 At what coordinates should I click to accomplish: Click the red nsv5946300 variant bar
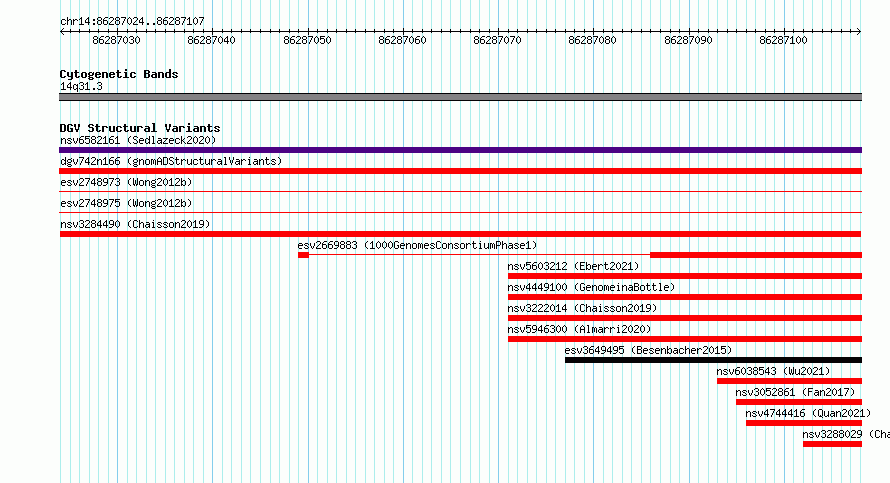[685, 339]
